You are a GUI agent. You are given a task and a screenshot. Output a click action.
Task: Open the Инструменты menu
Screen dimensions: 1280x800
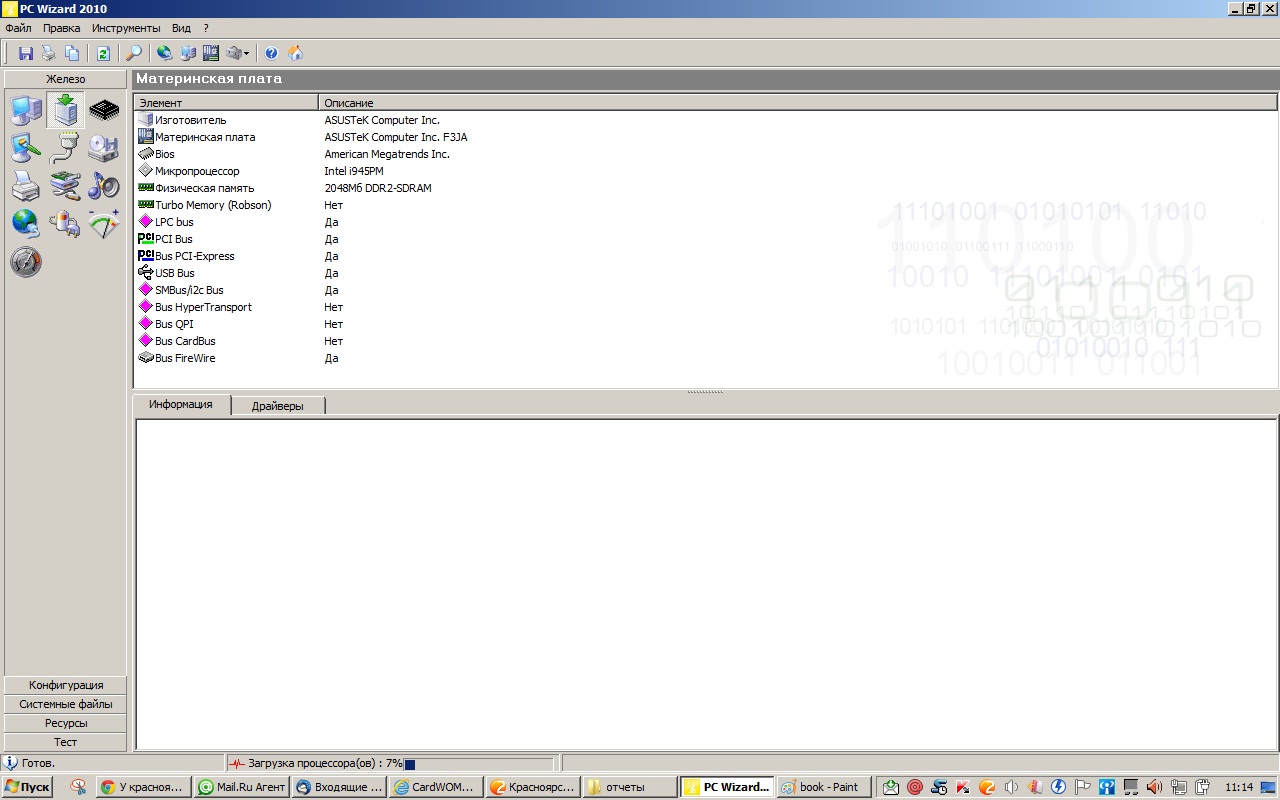(x=126, y=28)
